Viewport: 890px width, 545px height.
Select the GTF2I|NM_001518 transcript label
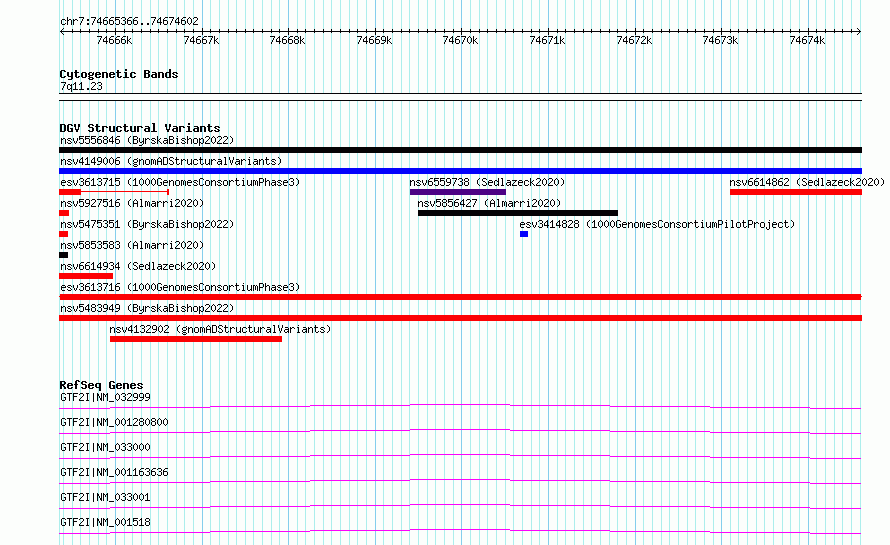pyautogui.click(x=105, y=522)
